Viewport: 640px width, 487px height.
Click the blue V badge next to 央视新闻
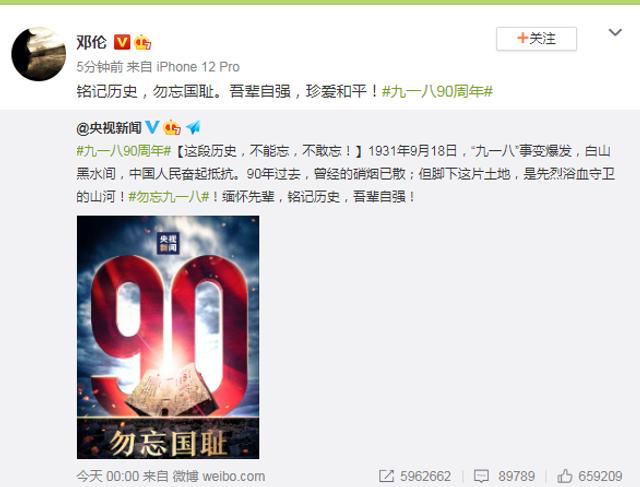152,127
